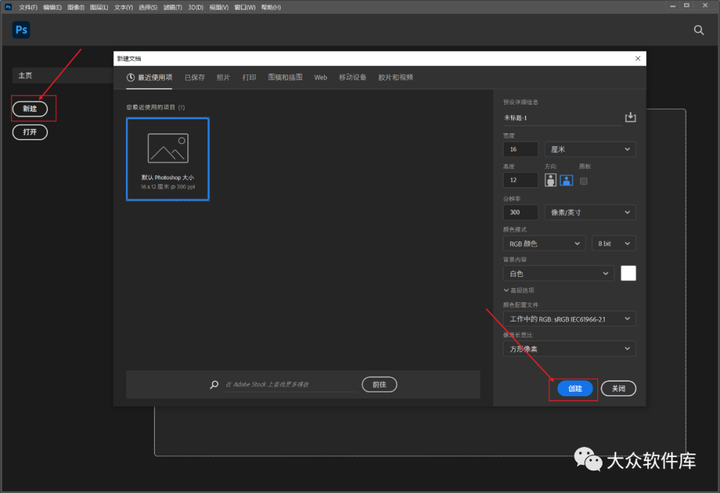Screen dimensions: 720x493
Task: Click the 打开 open button on home
Action: pyautogui.click(x=30, y=132)
